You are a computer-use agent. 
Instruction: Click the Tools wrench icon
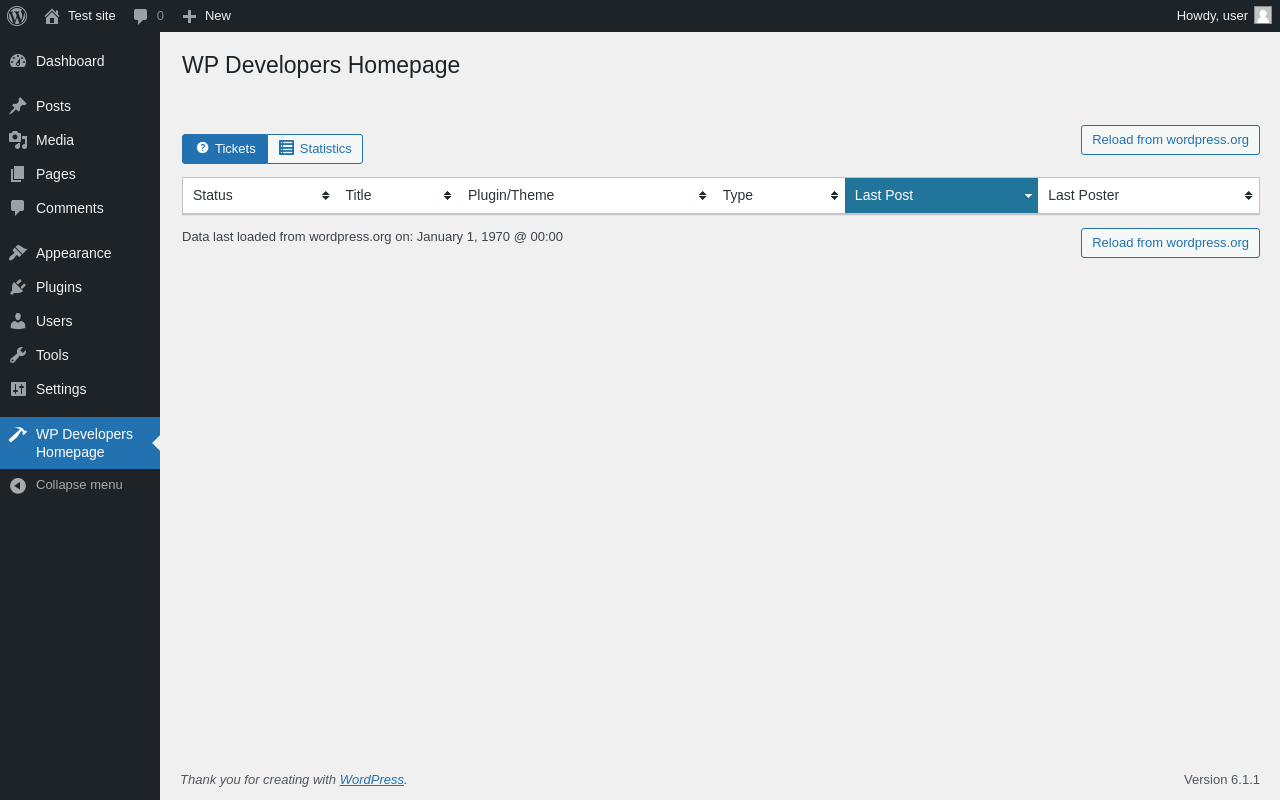[18, 355]
